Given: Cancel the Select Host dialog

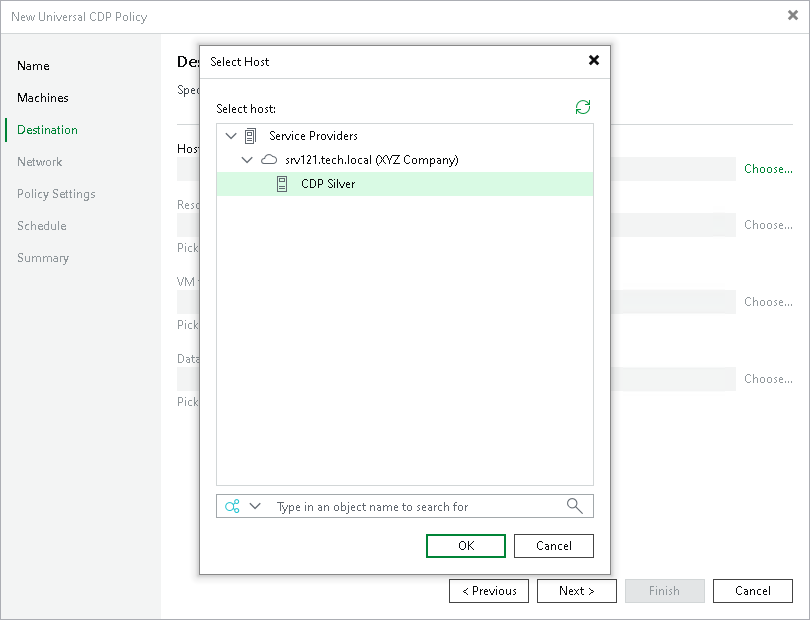Looking at the screenshot, I should click(x=553, y=545).
